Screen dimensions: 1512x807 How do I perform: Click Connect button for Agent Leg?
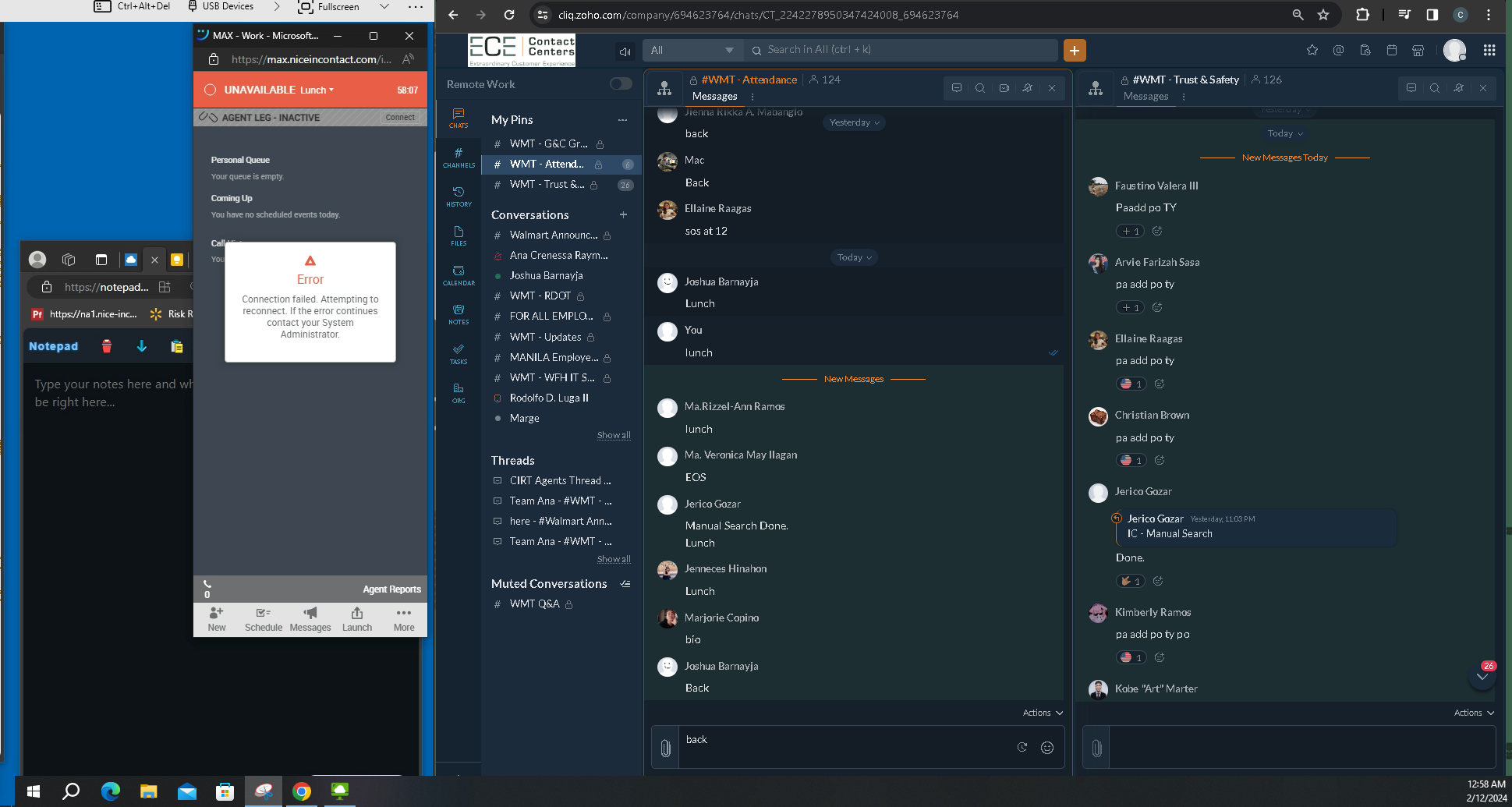coord(400,117)
